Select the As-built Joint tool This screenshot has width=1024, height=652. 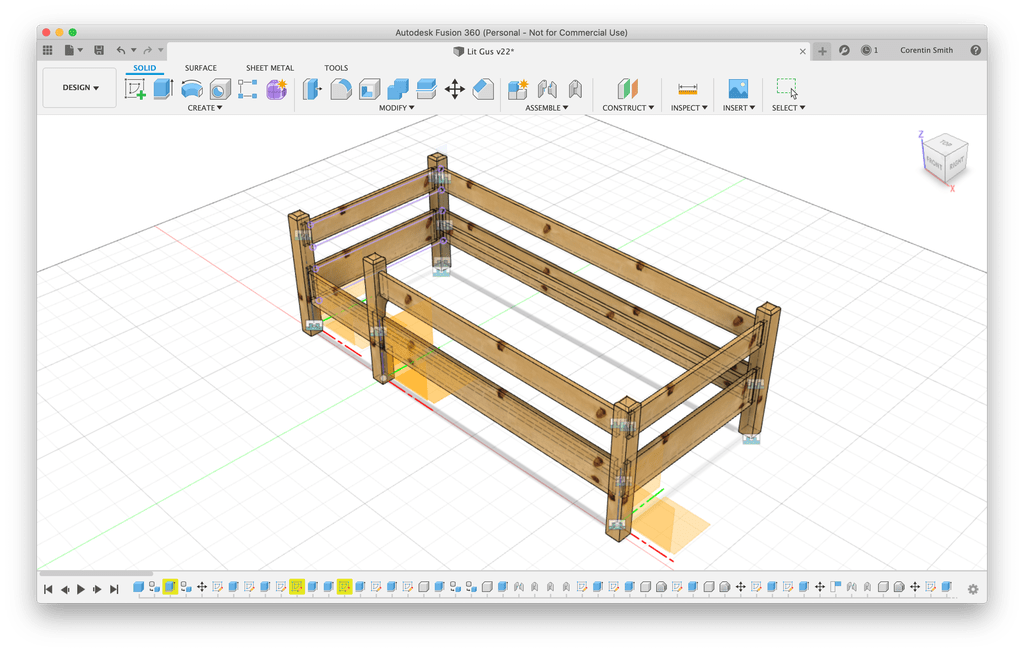[x=575, y=89]
